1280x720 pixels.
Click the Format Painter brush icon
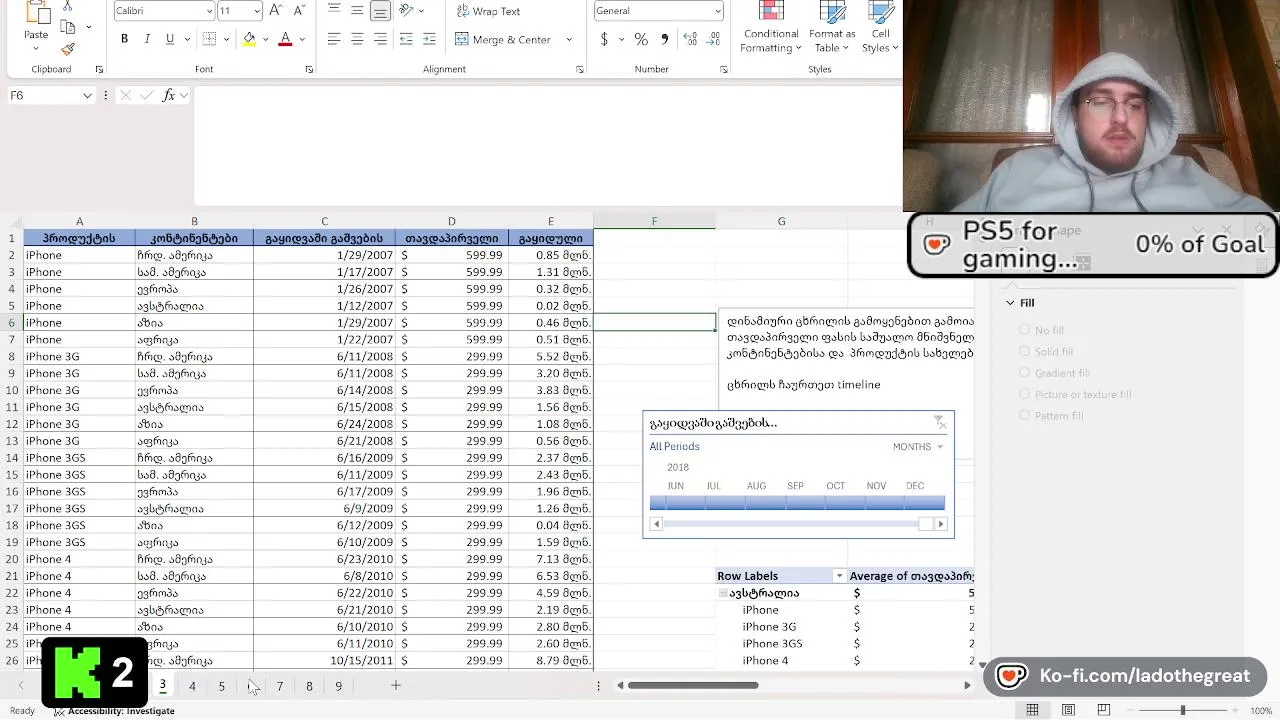(68, 49)
